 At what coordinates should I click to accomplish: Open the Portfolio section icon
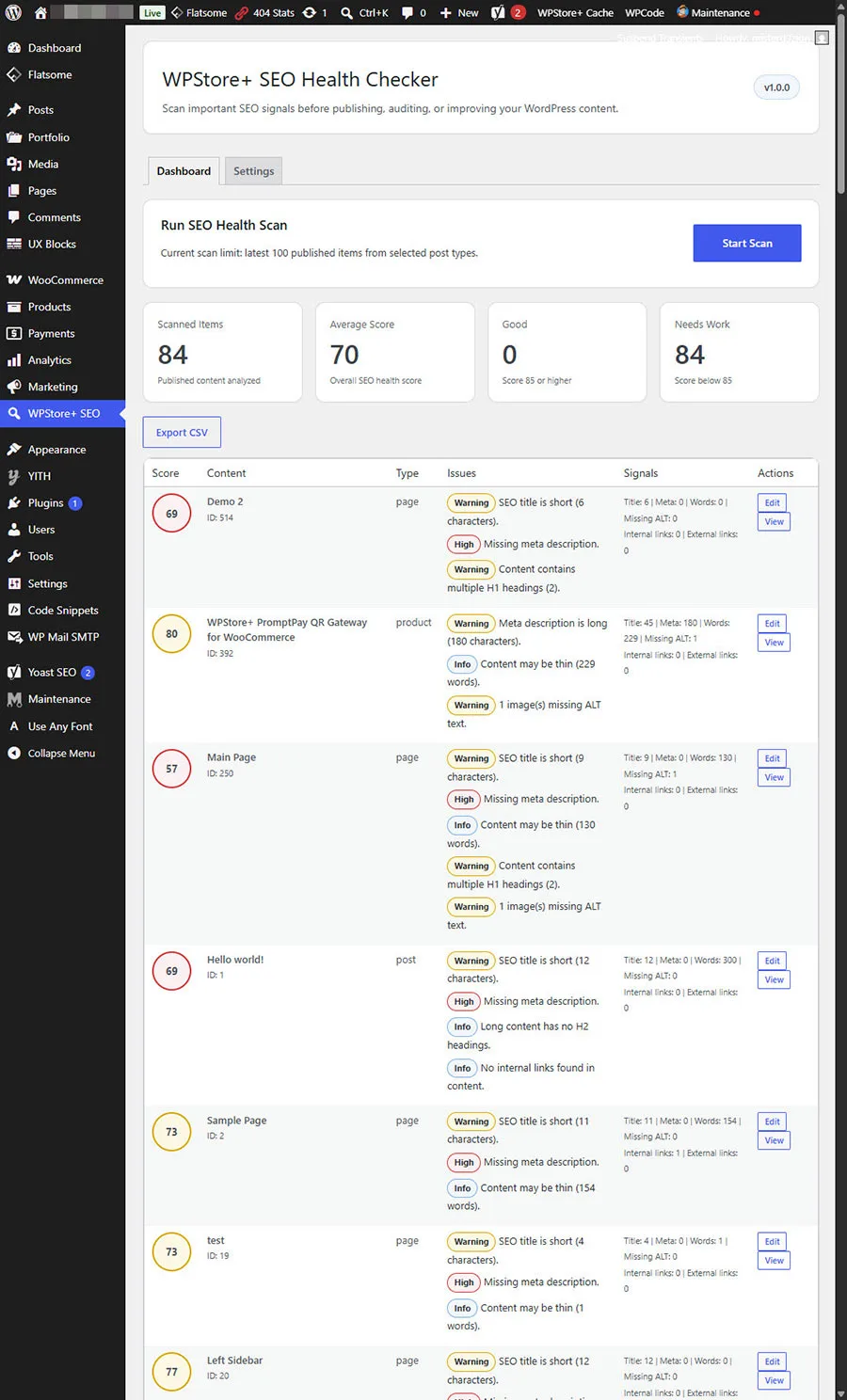click(x=14, y=137)
